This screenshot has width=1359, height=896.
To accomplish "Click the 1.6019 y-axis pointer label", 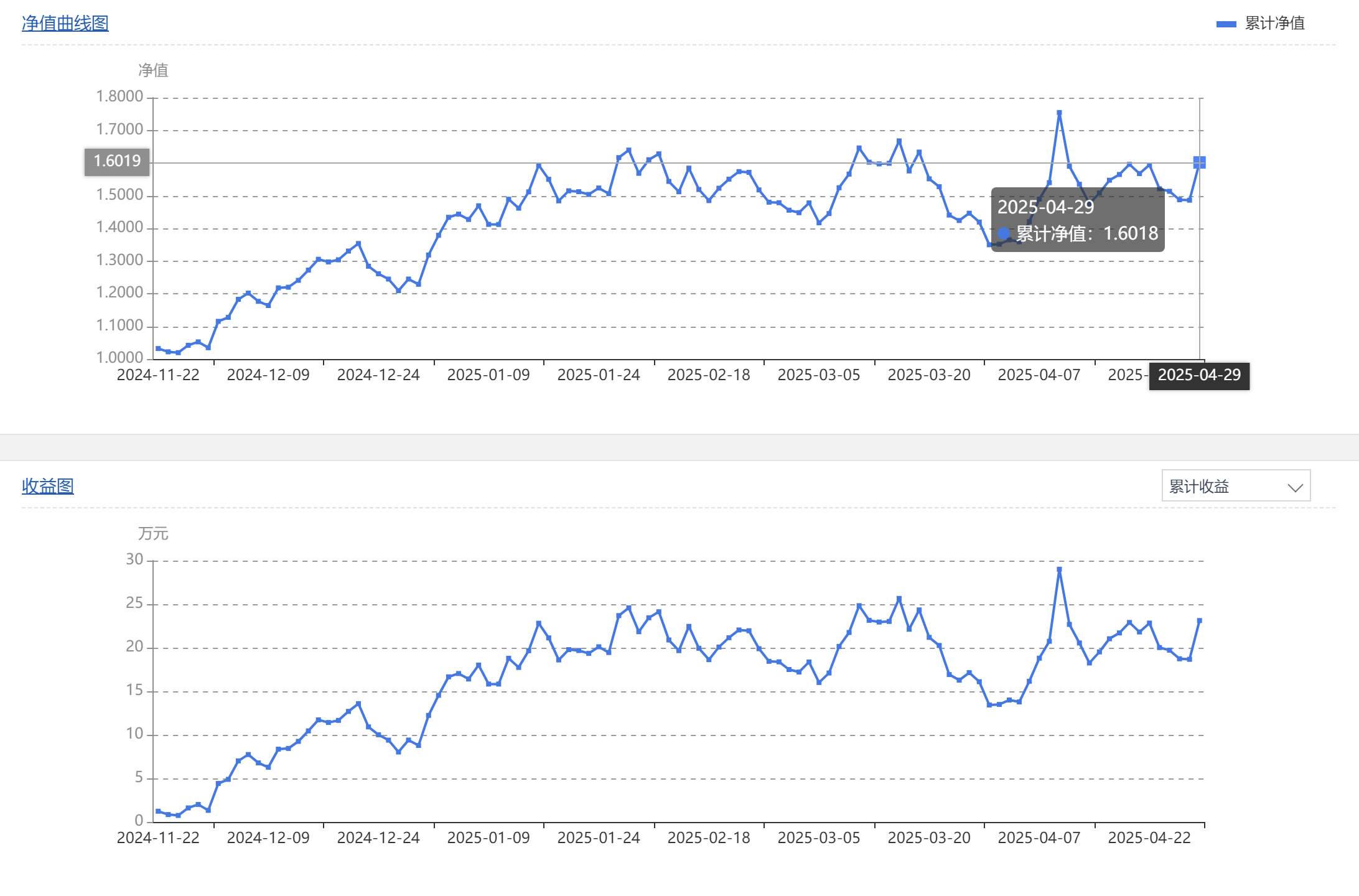I will pos(117,162).
